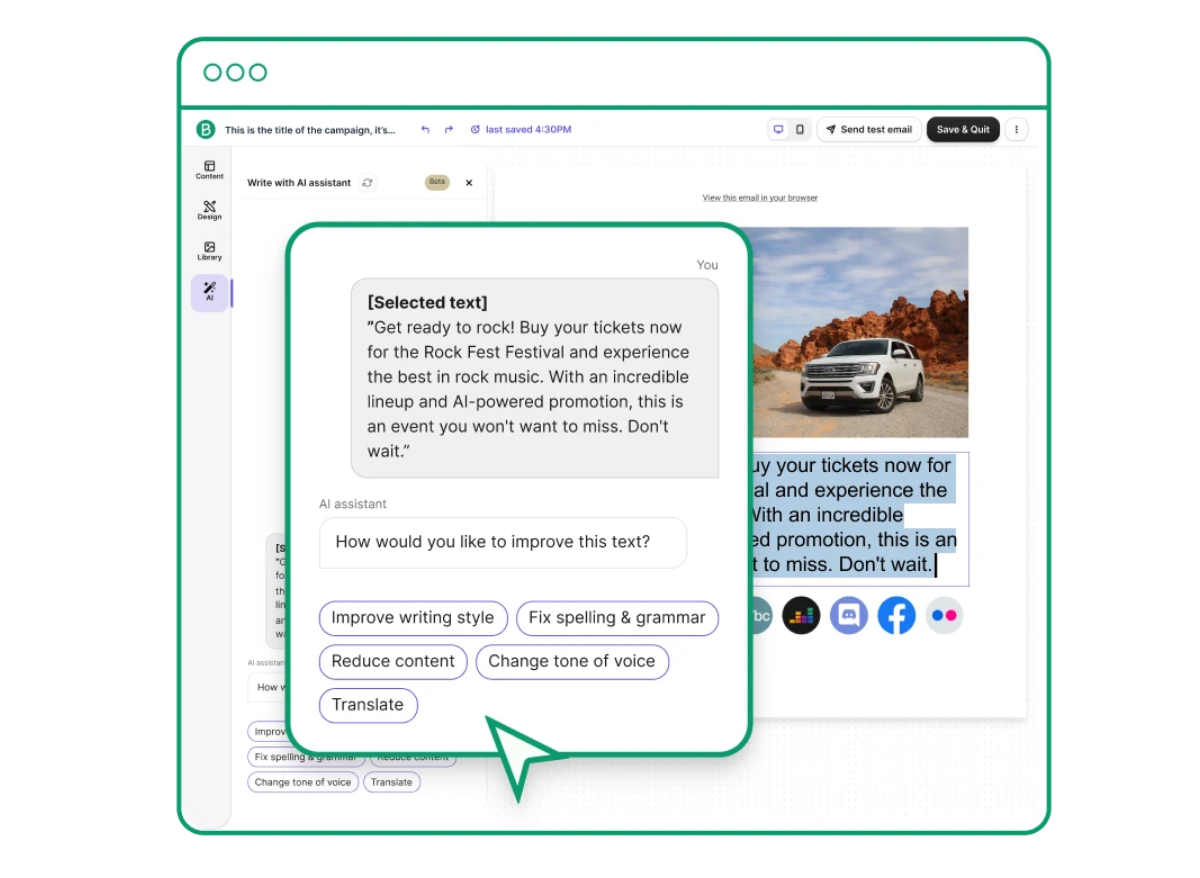Switch to mobile preview mode
Image resolution: width=1200 pixels, height=878 pixels.
click(x=798, y=129)
